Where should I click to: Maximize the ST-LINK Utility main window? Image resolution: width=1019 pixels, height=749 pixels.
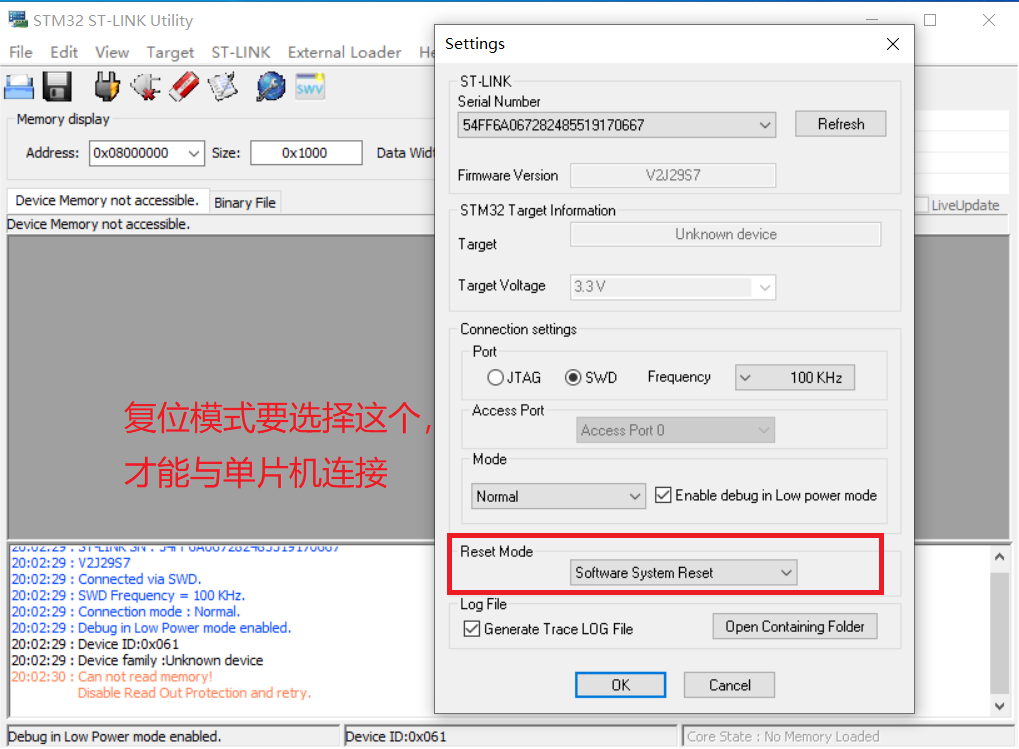coord(930,20)
